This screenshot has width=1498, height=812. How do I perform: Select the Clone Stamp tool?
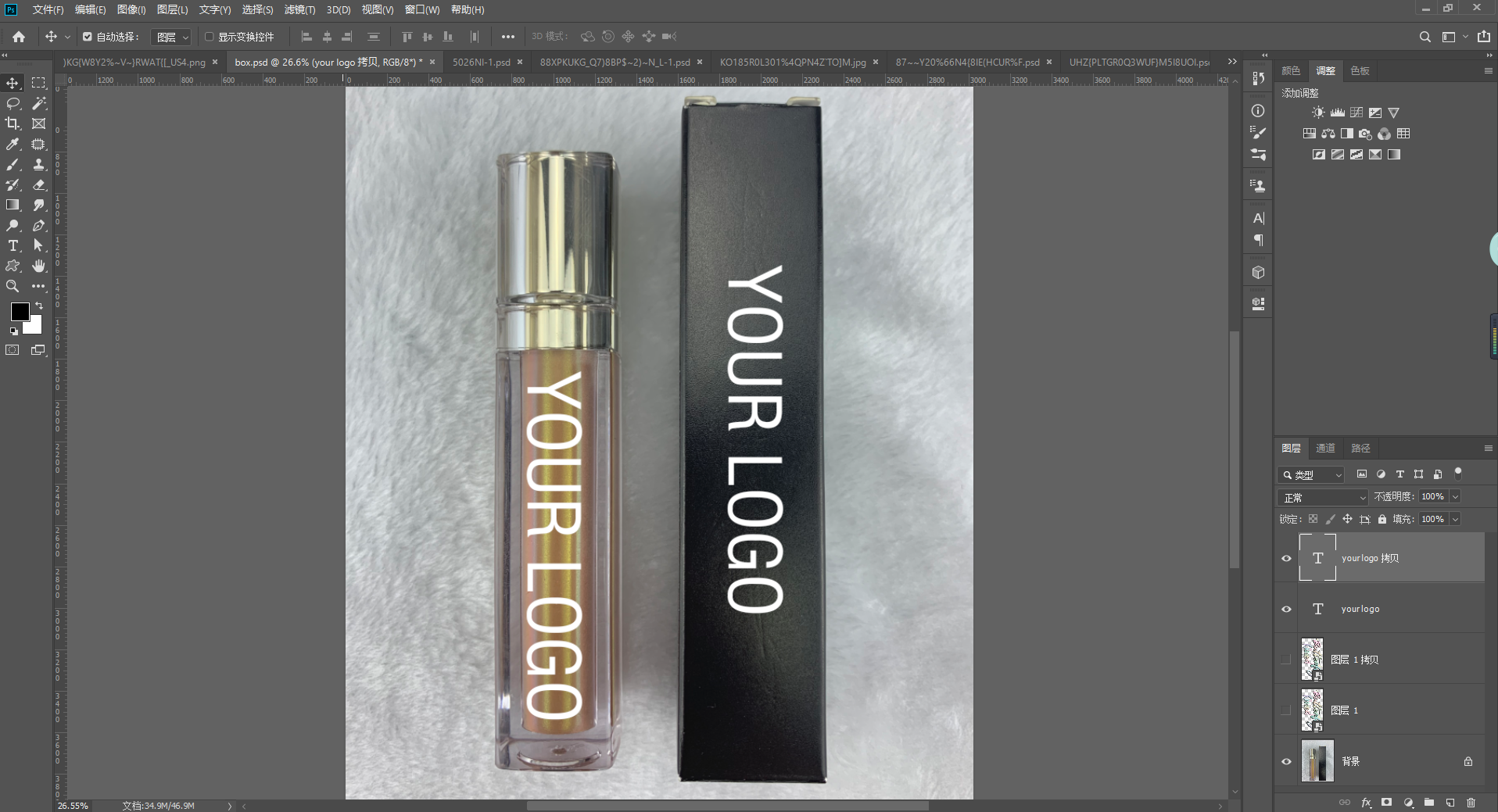click(38, 164)
